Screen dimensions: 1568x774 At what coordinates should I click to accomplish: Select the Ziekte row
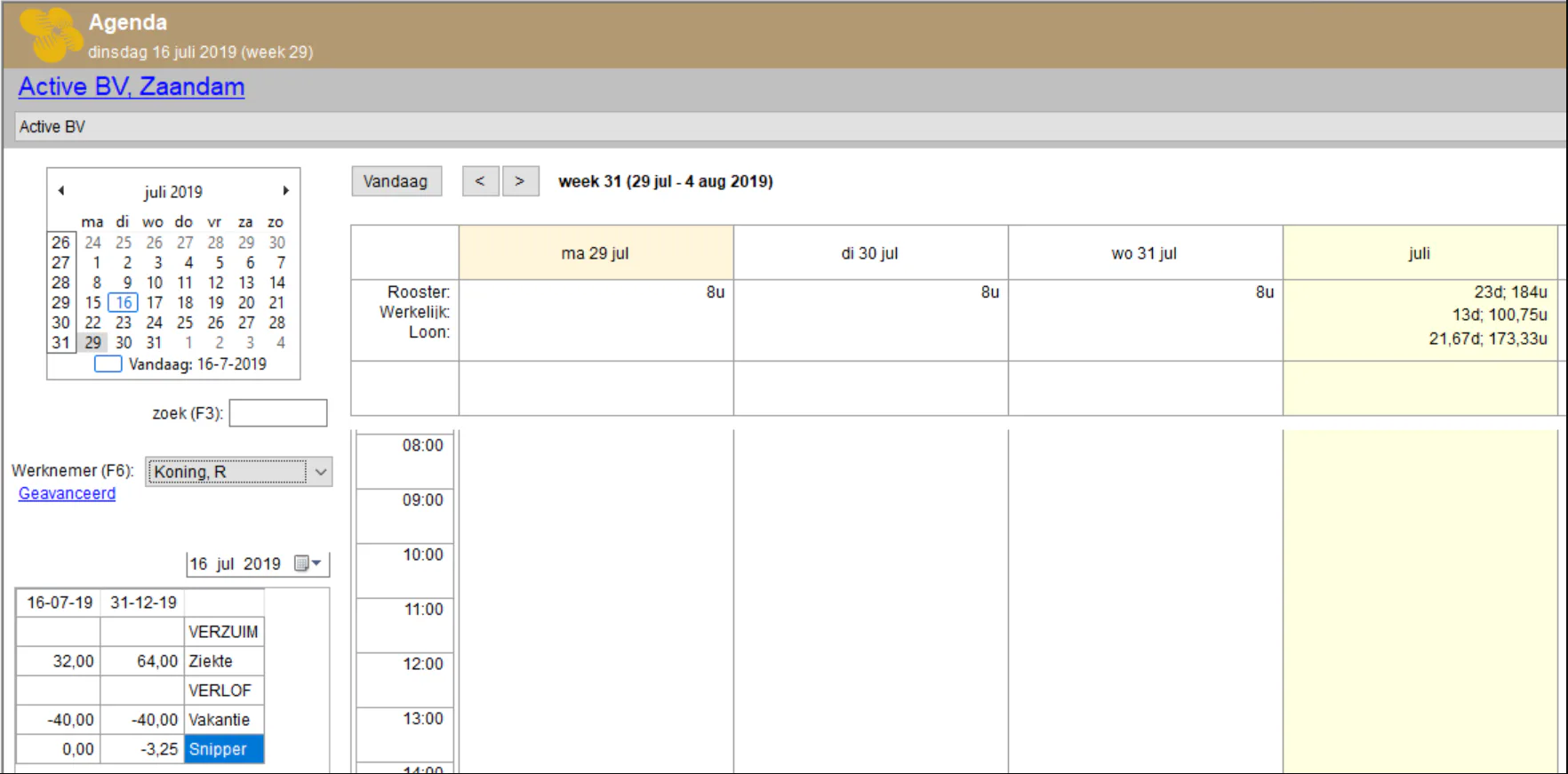(140, 661)
